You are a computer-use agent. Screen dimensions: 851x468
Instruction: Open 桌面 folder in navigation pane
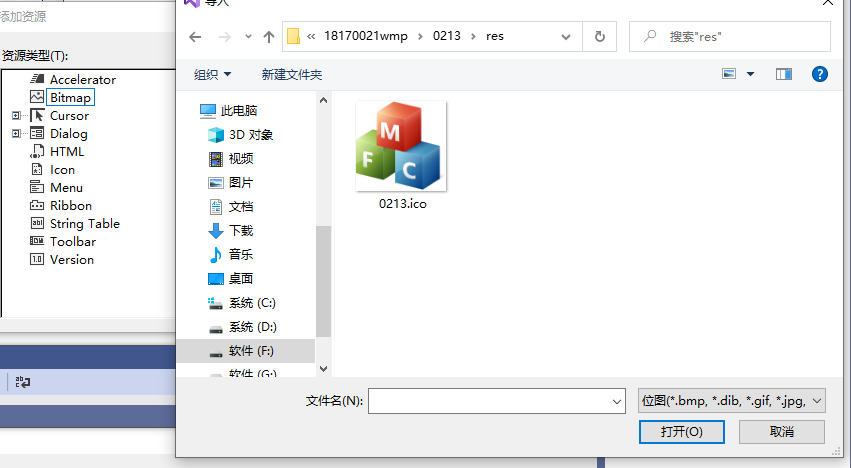pos(231,279)
